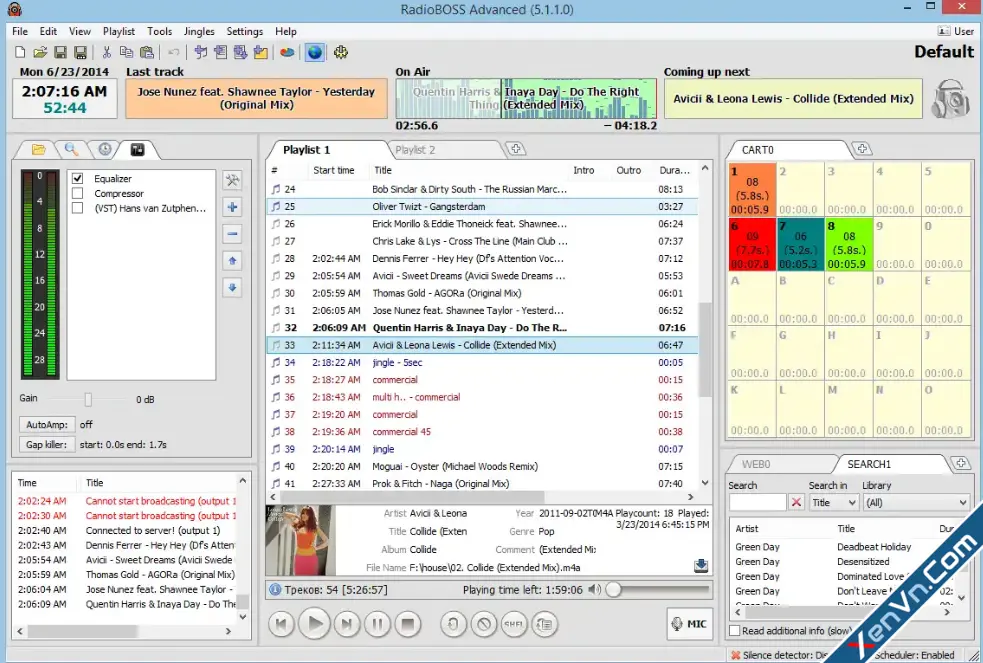Image resolution: width=983 pixels, height=663 pixels.
Task: Open the Playlist menu
Action: pos(118,31)
